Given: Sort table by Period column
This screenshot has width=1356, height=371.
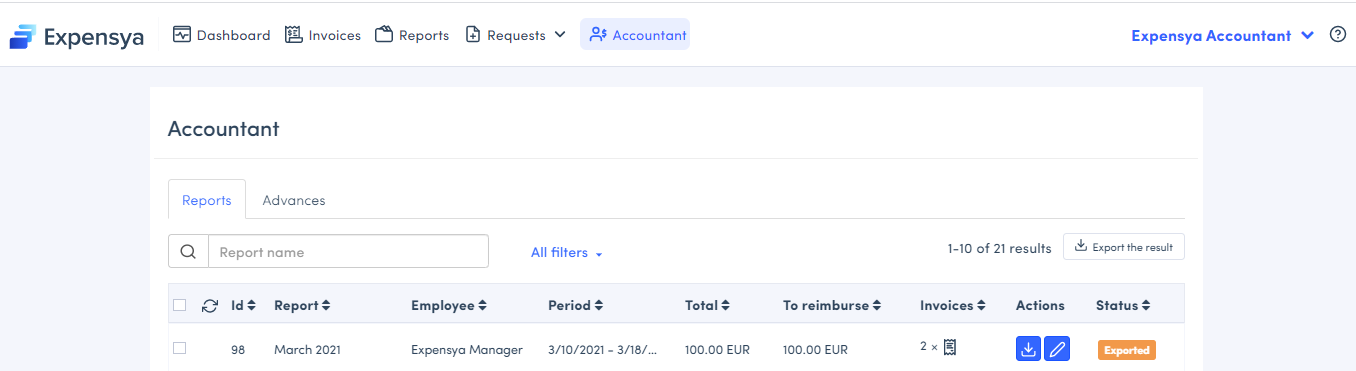Looking at the screenshot, I should click(x=576, y=305).
